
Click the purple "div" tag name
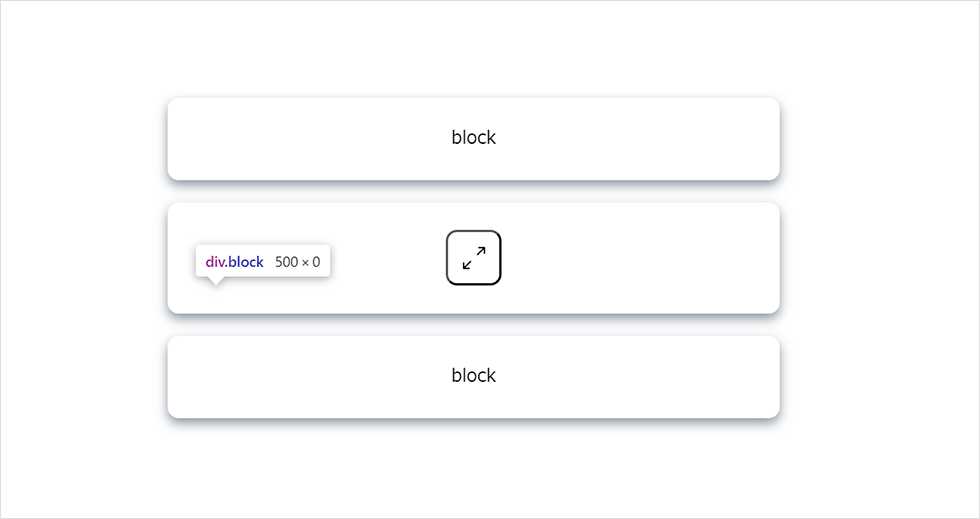(x=214, y=262)
